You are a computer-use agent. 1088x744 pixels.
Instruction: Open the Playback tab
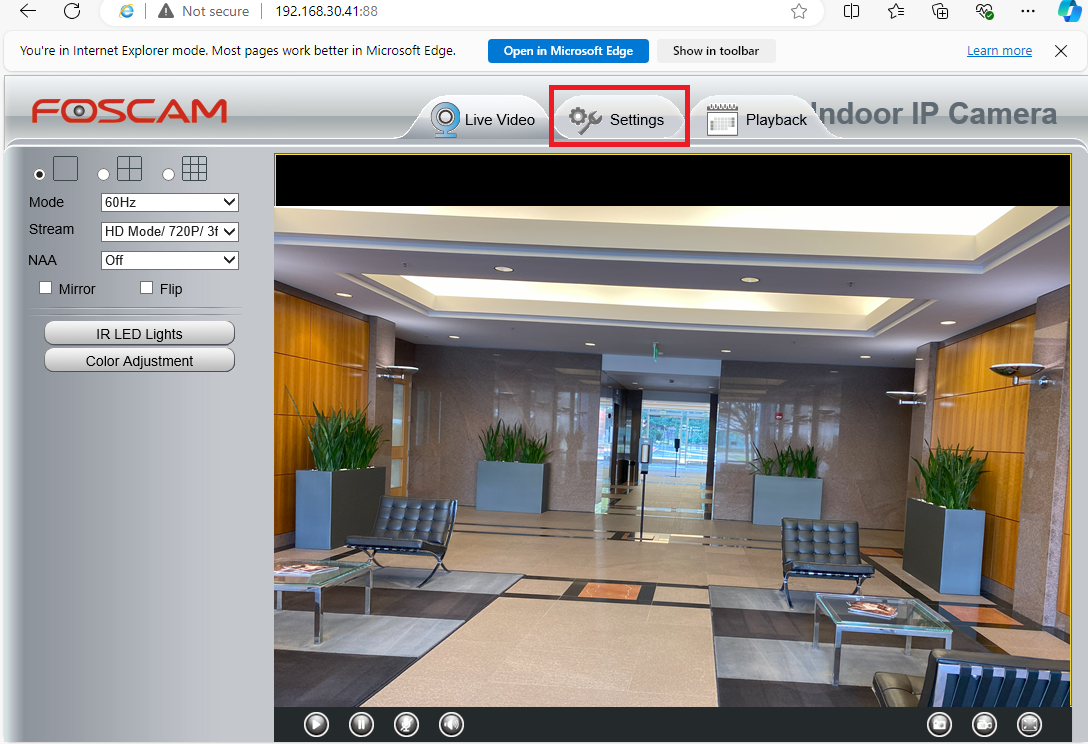click(757, 119)
